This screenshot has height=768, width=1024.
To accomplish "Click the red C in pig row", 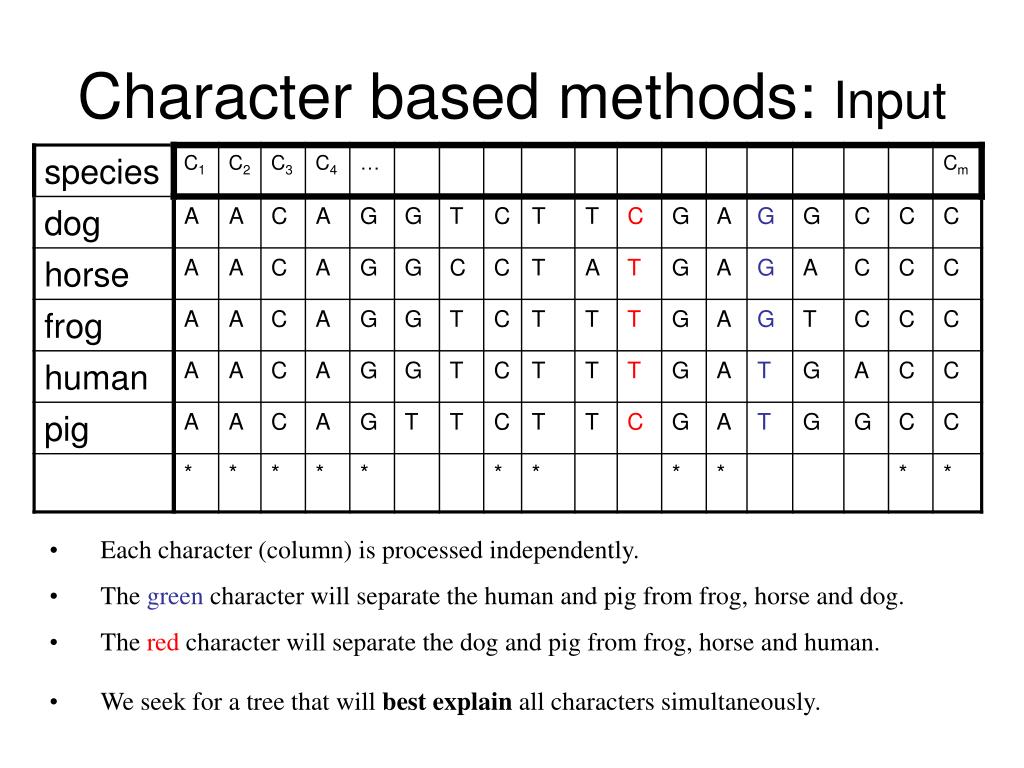I will [x=635, y=422].
